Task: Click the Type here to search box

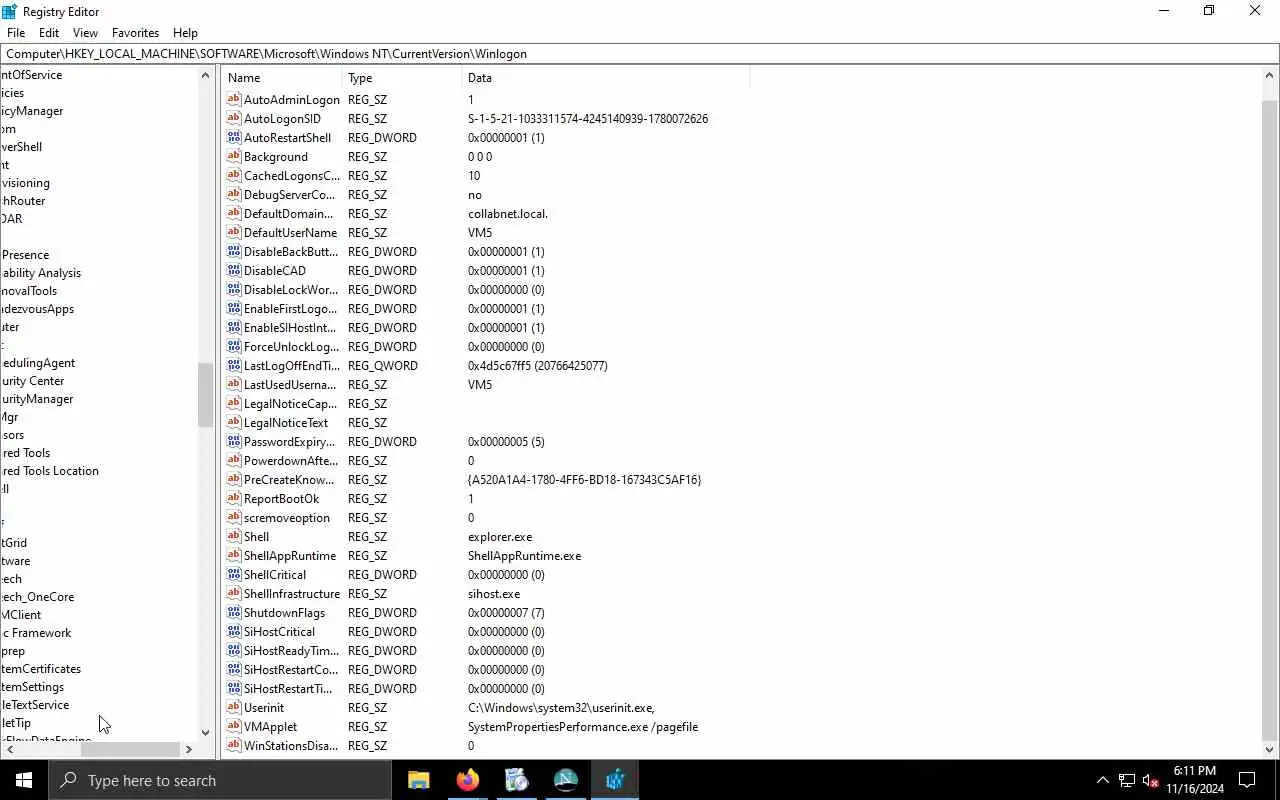Action: 220,780
